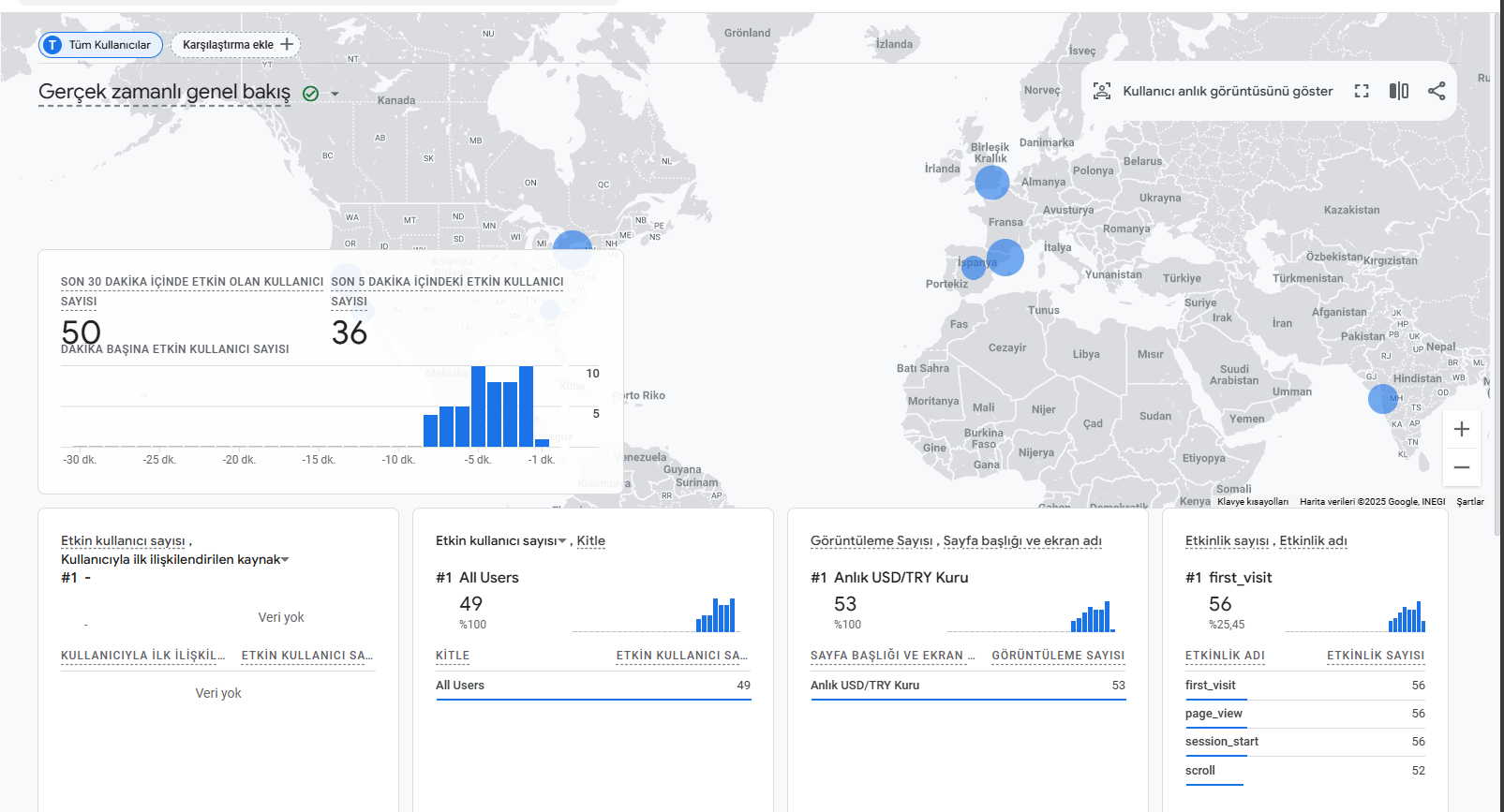Open the Etkin kullanıcı sayısı metric dropdown
Image resolution: width=1504 pixels, height=812 pixels.
[x=562, y=540]
